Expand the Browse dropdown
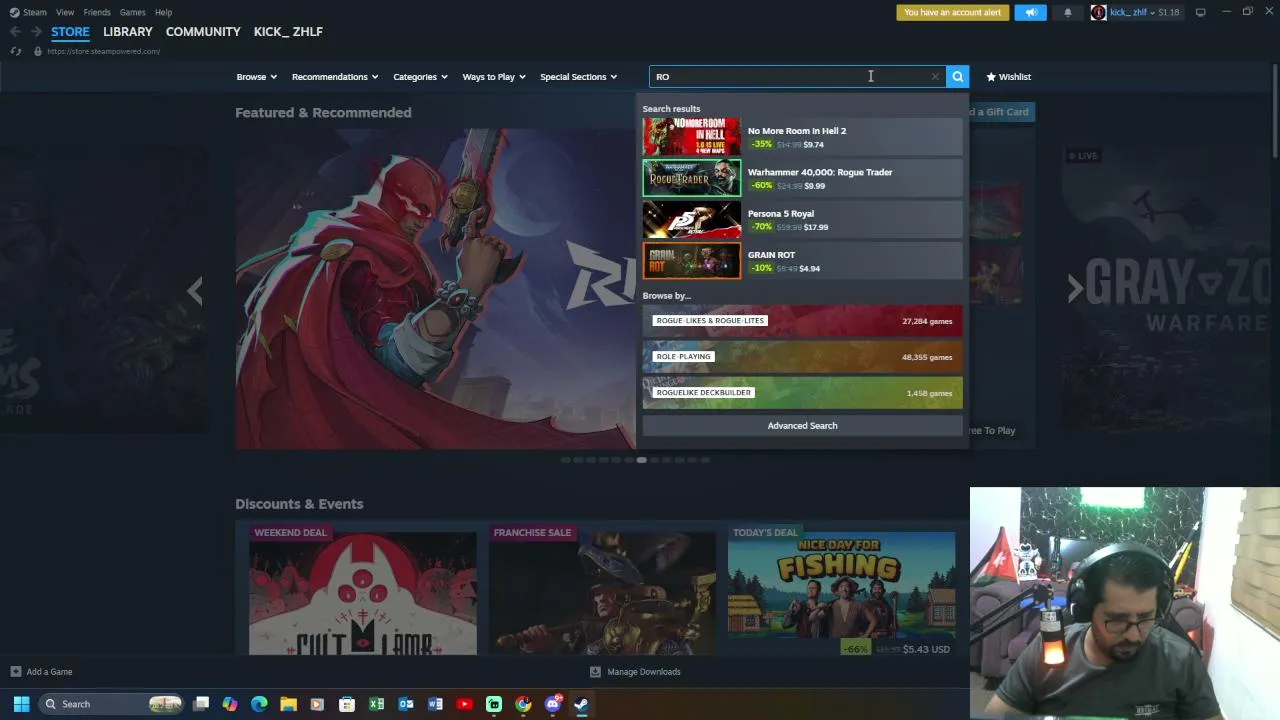Image resolution: width=1280 pixels, height=720 pixels. click(258, 77)
